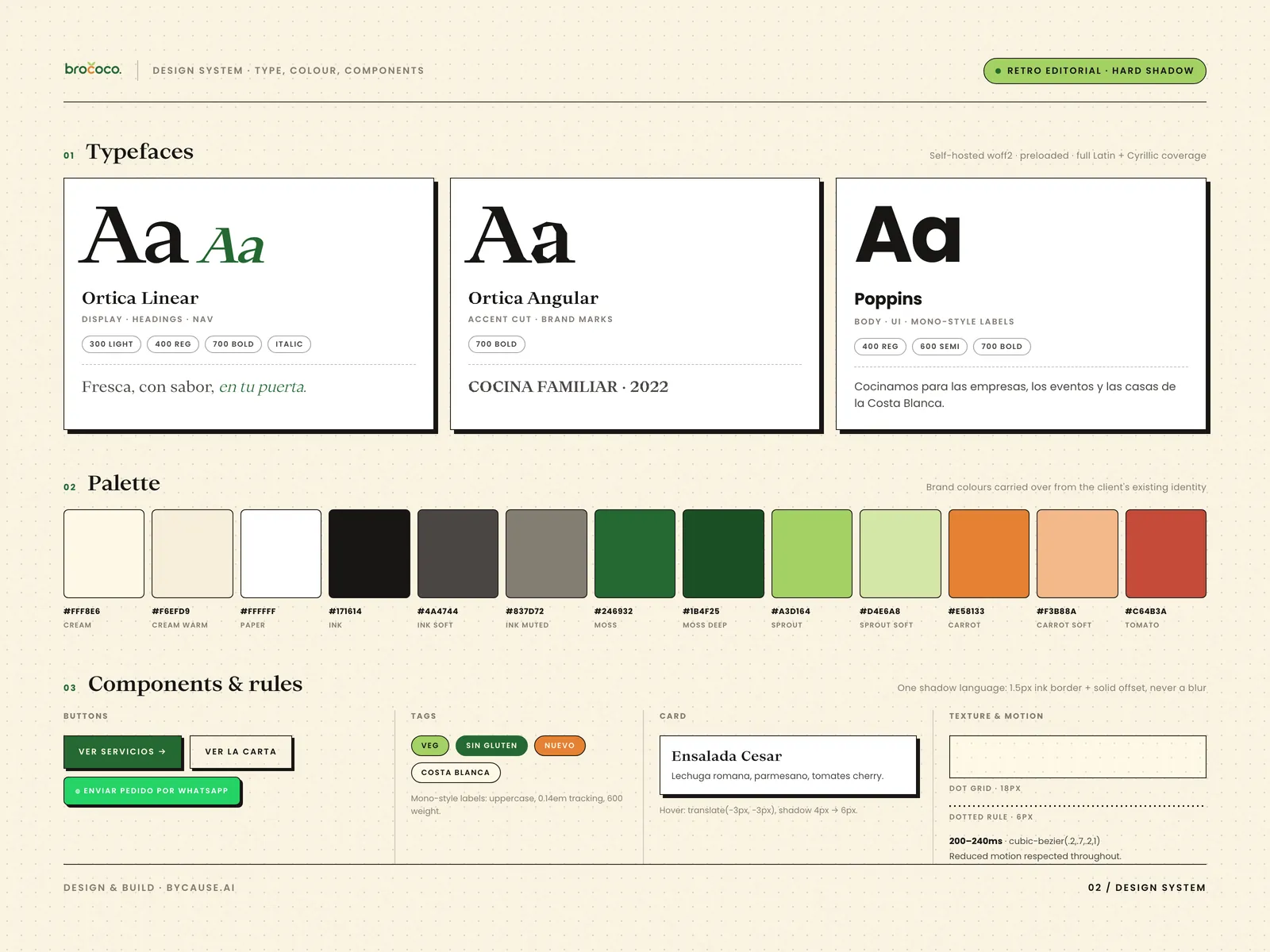Click the TAGS column label
The width and height of the screenshot is (1270, 952).
point(424,716)
